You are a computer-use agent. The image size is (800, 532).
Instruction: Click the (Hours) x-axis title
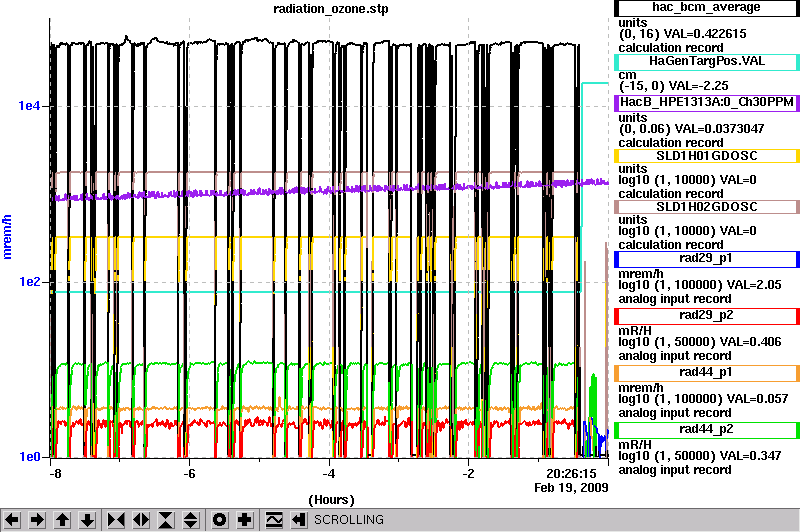point(331,500)
